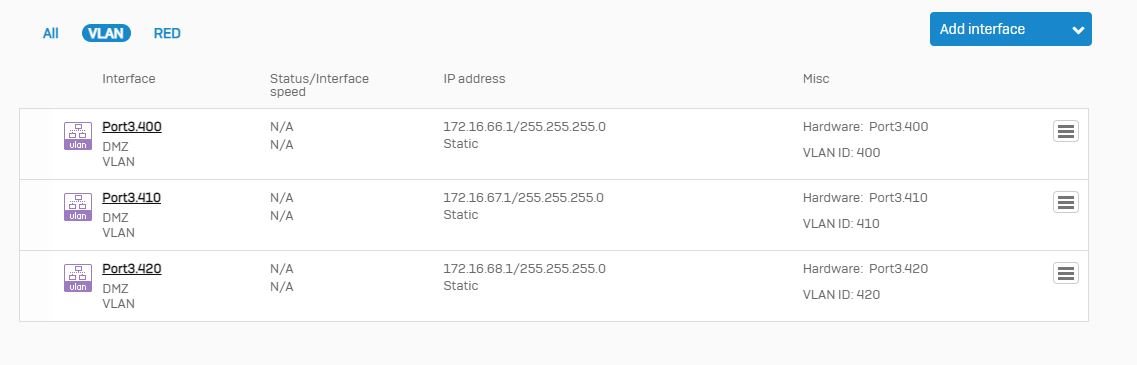The height and width of the screenshot is (365, 1137).
Task: Click the VLAN icon for Port3.400
Action: pos(78,136)
